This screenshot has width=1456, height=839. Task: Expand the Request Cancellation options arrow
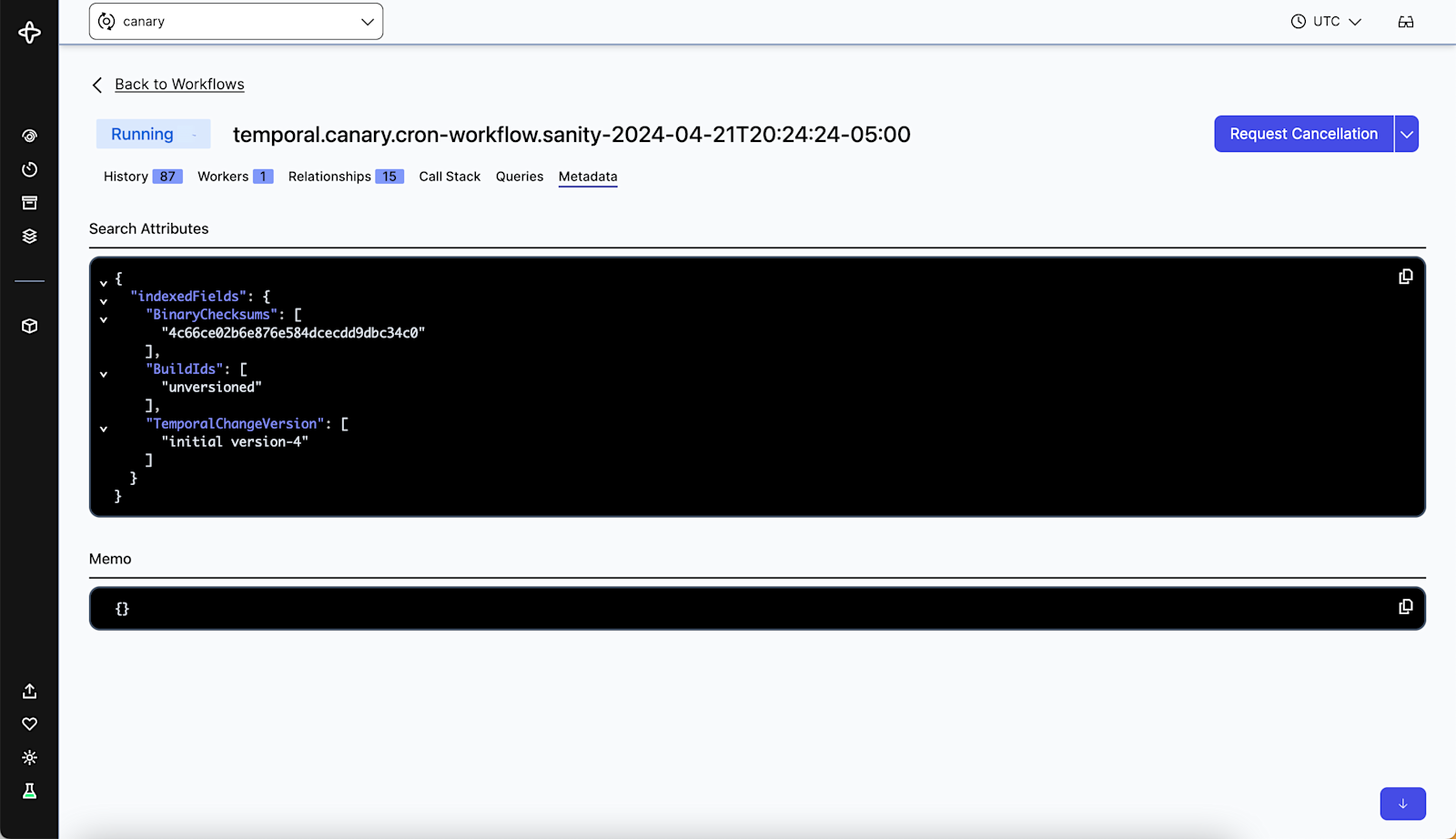(1407, 134)
